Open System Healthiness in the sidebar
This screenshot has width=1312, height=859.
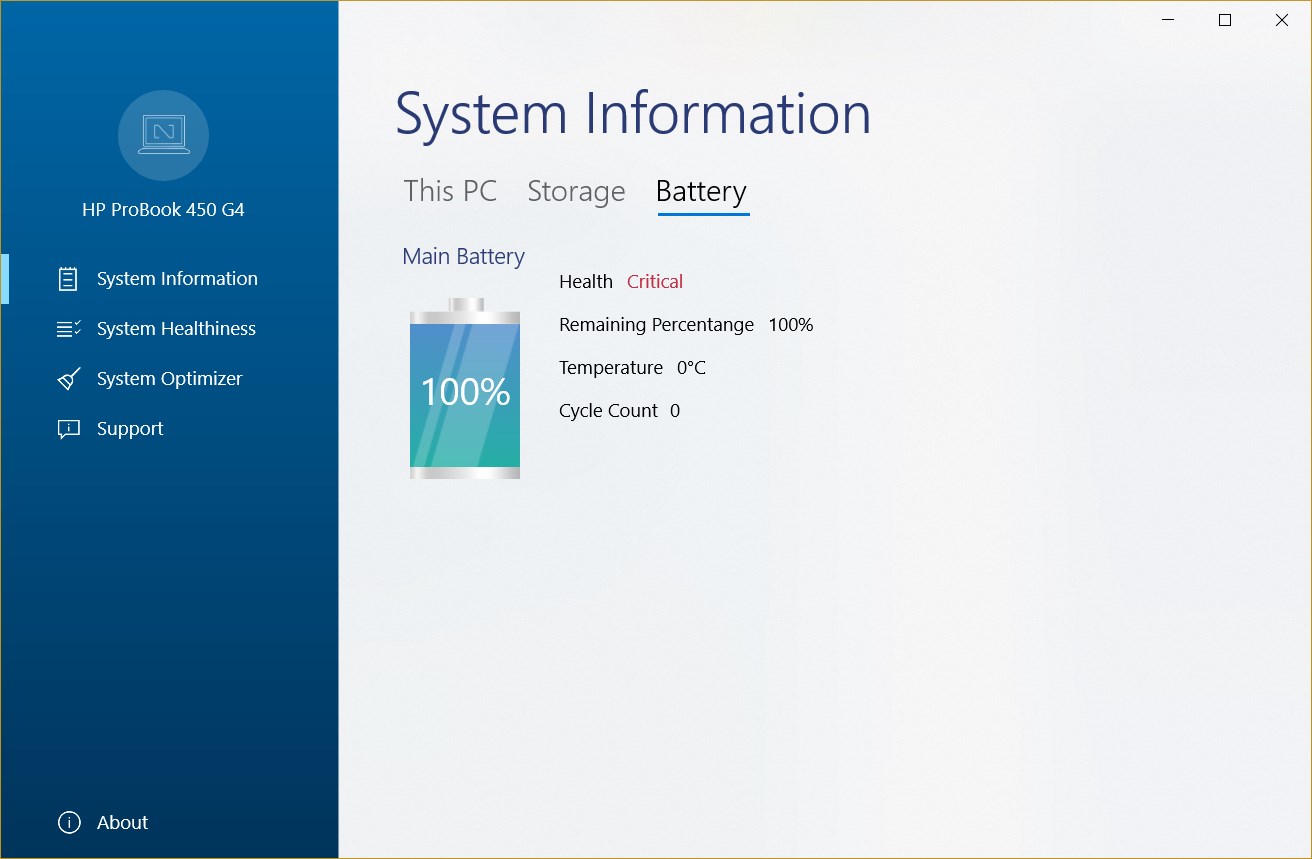176,329
